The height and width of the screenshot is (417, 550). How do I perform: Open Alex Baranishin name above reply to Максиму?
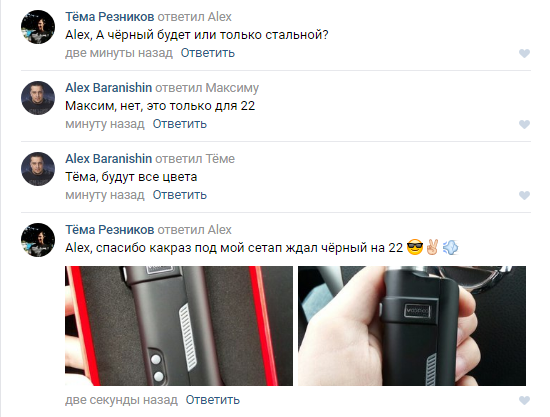pyautogui.click(x=108, y=87)
